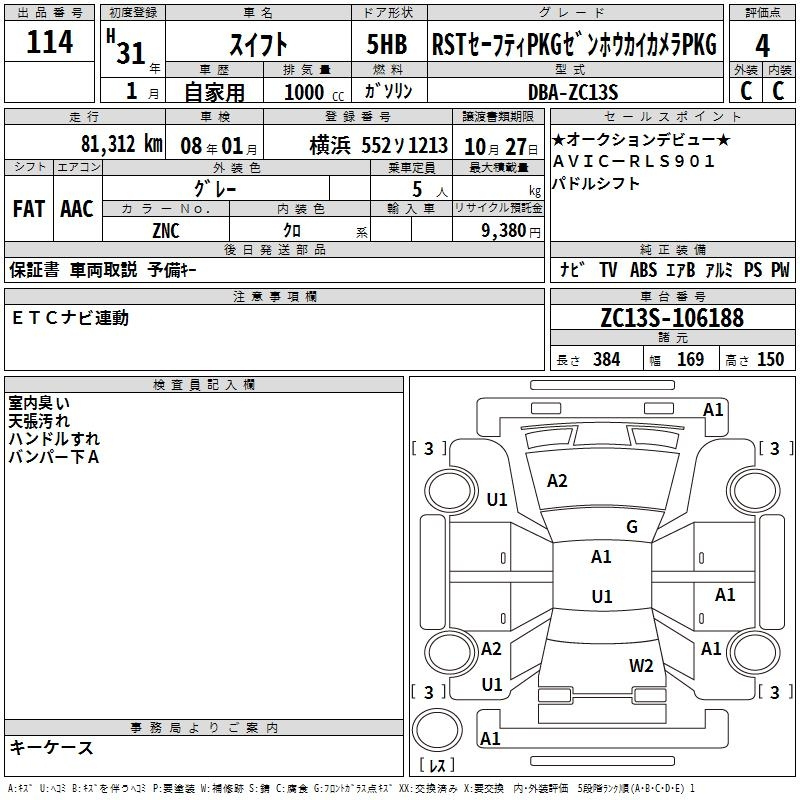The height and width of the screenshot is (800, 800).
Task: Select the height value 150
Action: pos(770,359)
